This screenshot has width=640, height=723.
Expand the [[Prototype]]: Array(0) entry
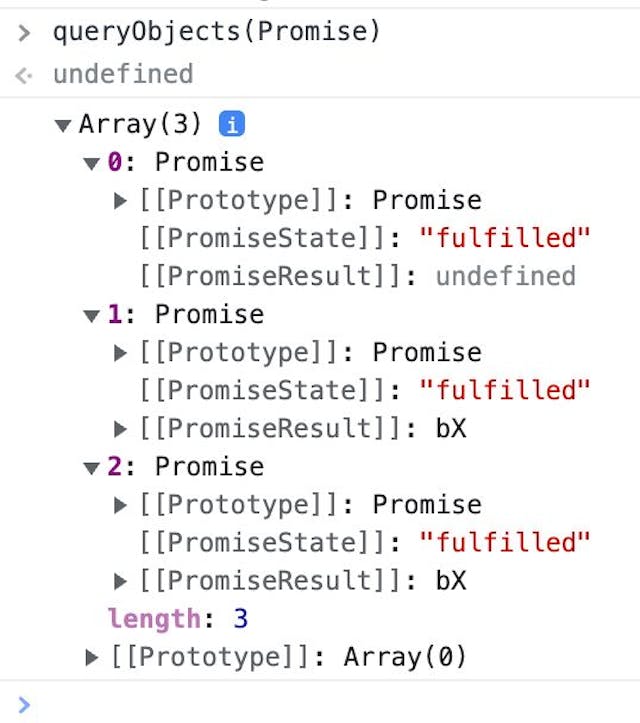pos(92,657)
